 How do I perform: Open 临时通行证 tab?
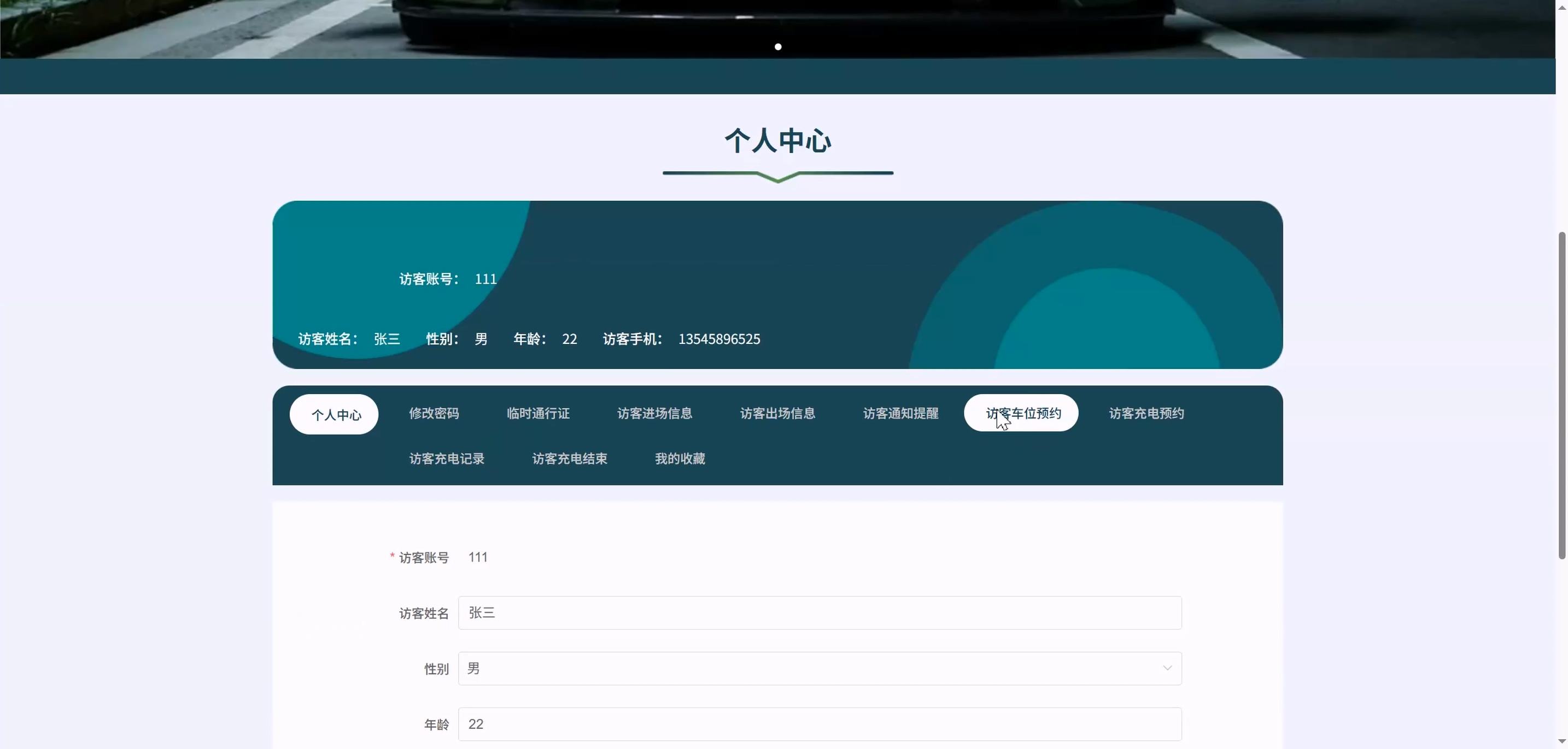point(538,413)
